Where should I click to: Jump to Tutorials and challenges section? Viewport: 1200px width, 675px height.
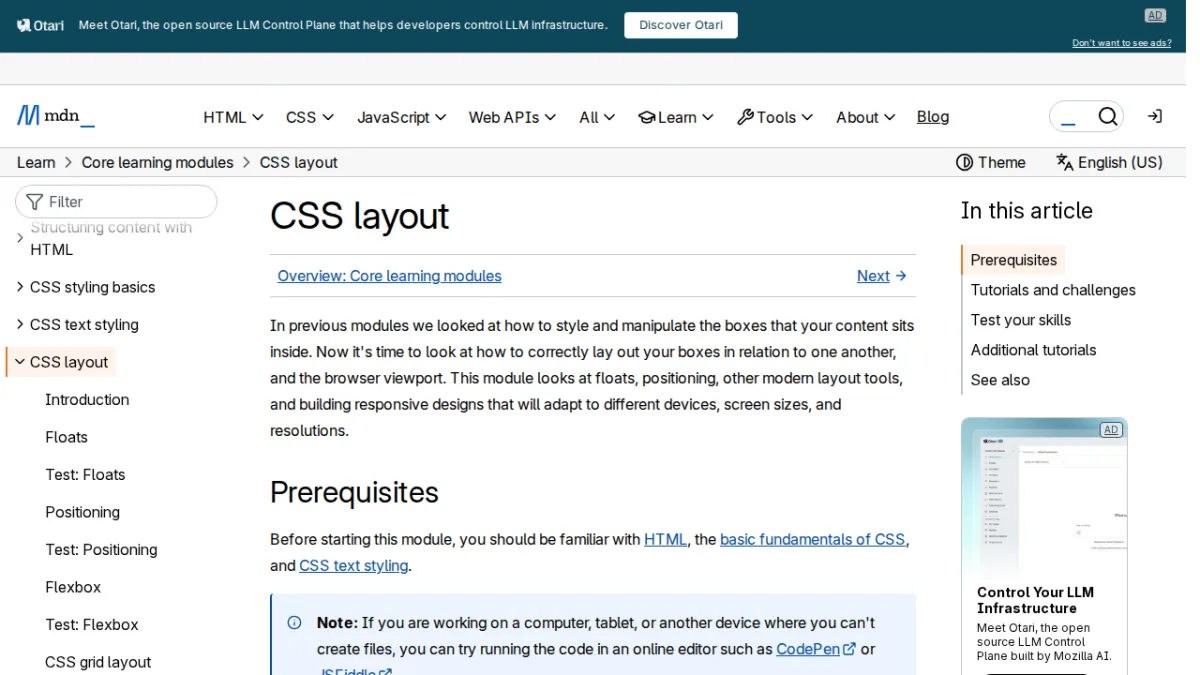click(1053, 290)
